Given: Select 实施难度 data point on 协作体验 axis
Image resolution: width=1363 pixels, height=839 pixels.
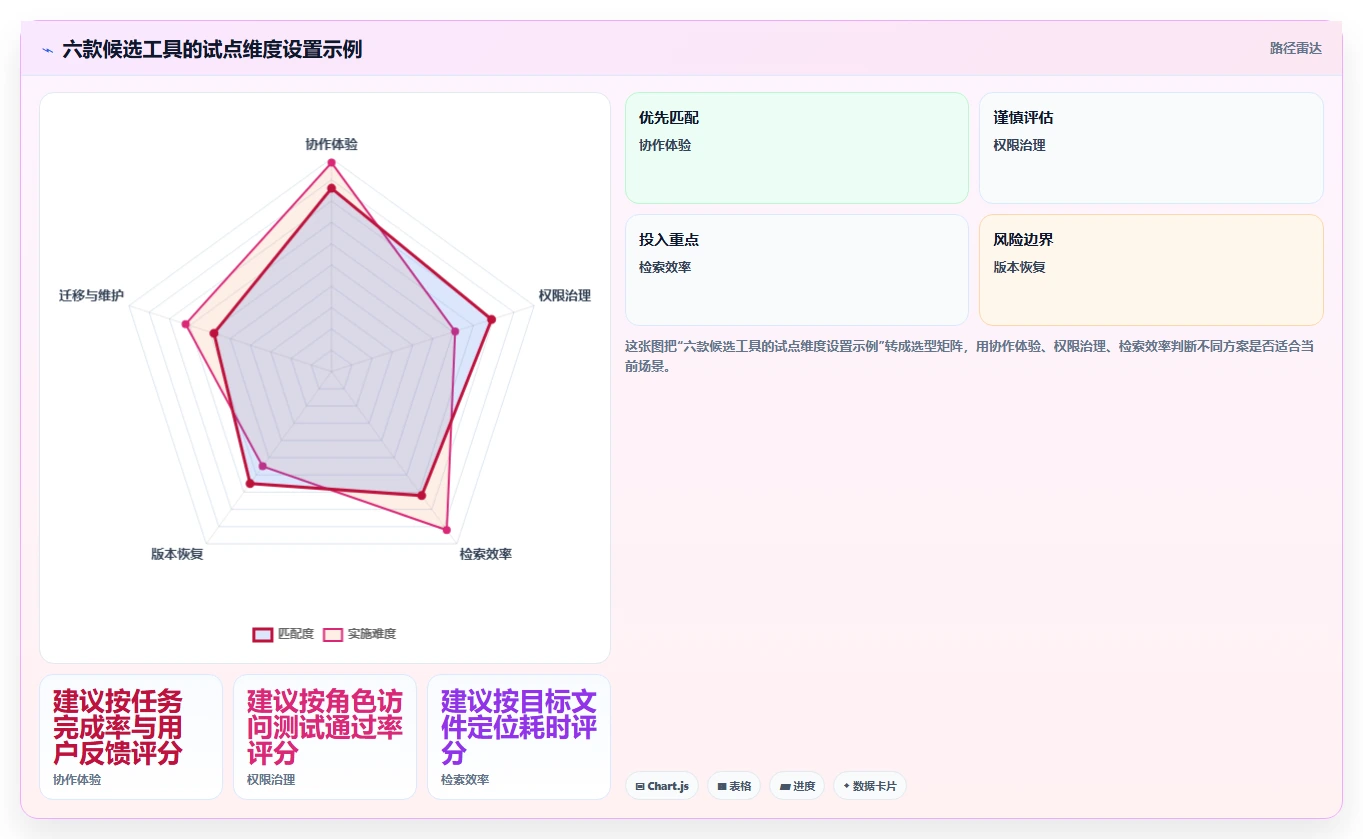Looking at the screenshot, I should tap(331, 163).
